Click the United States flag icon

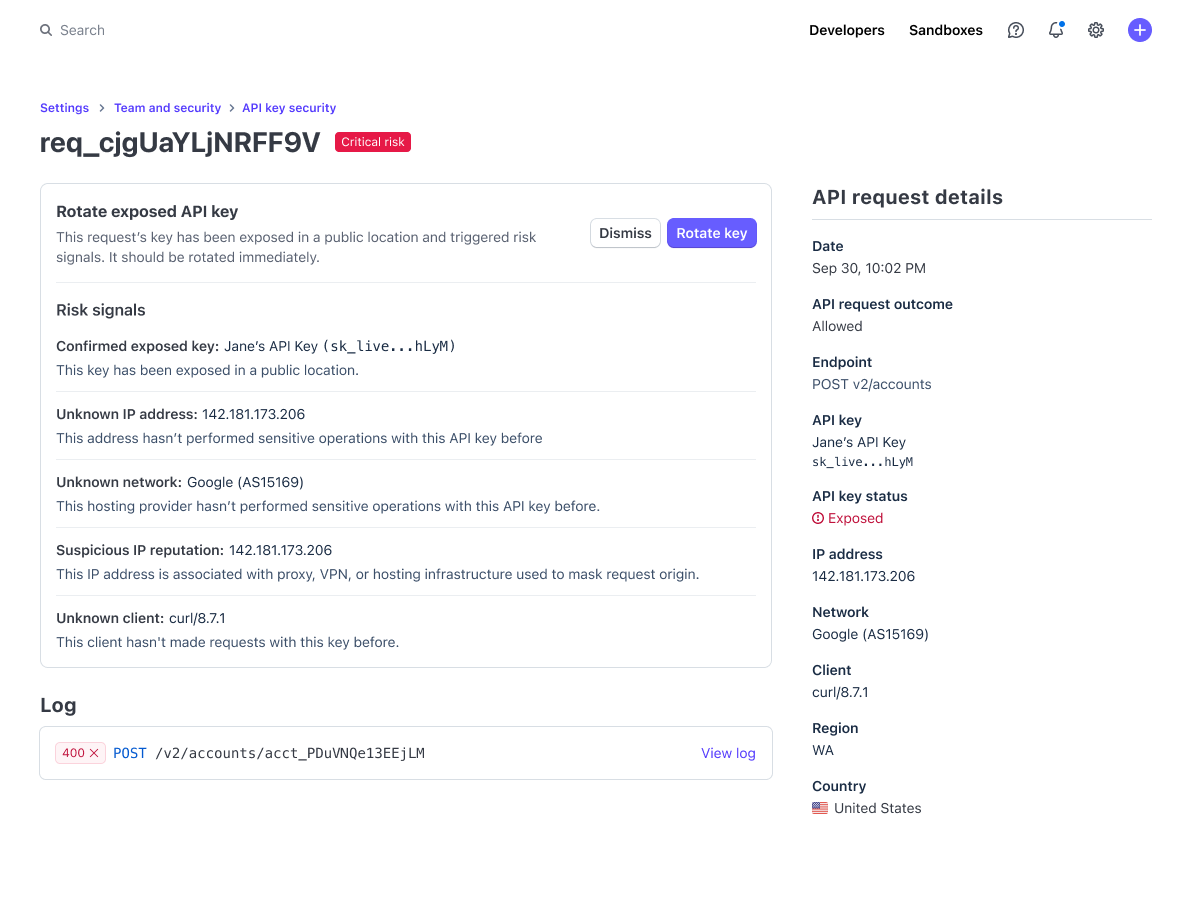[x=820, y=808]
